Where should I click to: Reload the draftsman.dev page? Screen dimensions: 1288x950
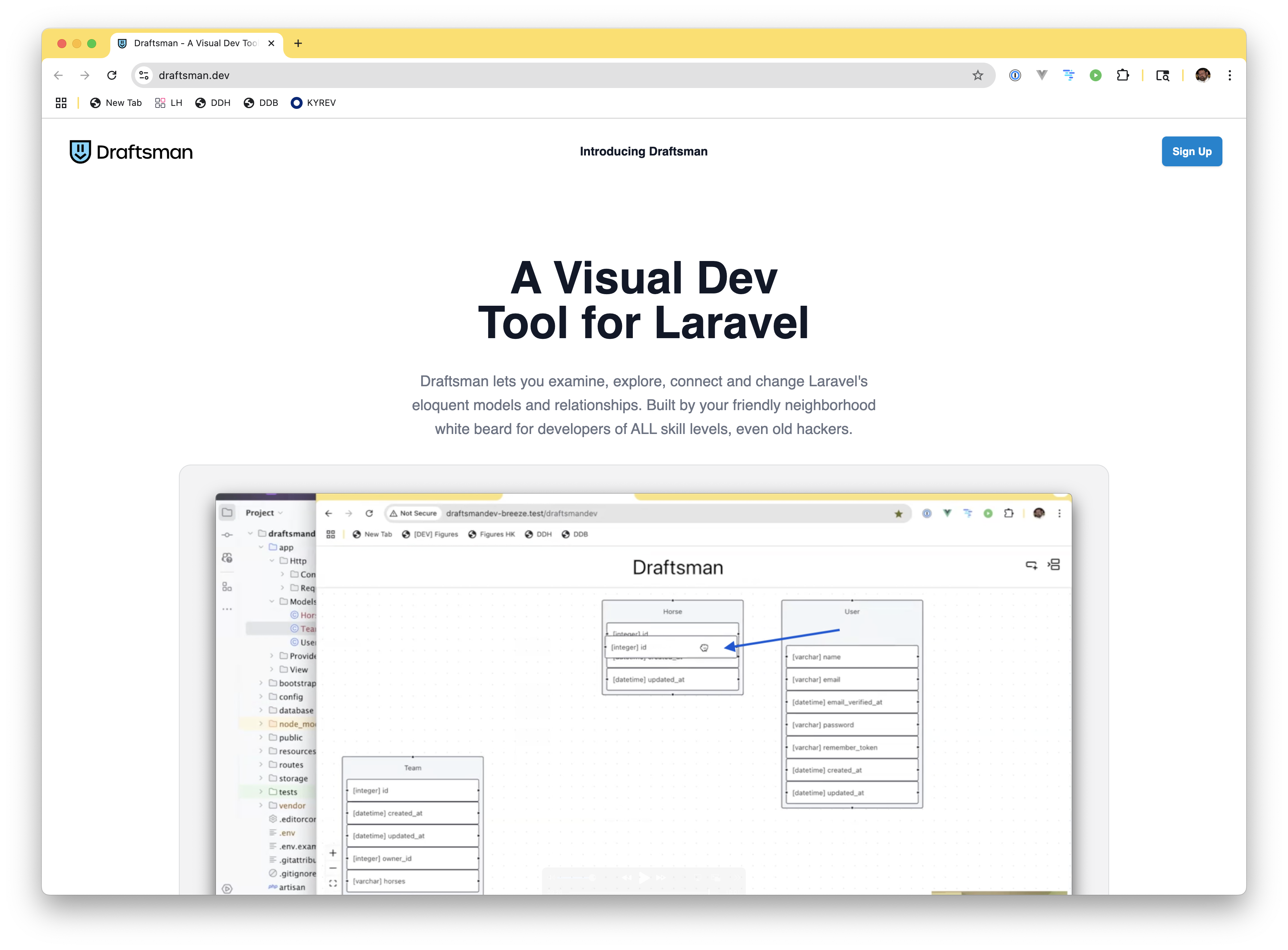(x=112, y=75)
